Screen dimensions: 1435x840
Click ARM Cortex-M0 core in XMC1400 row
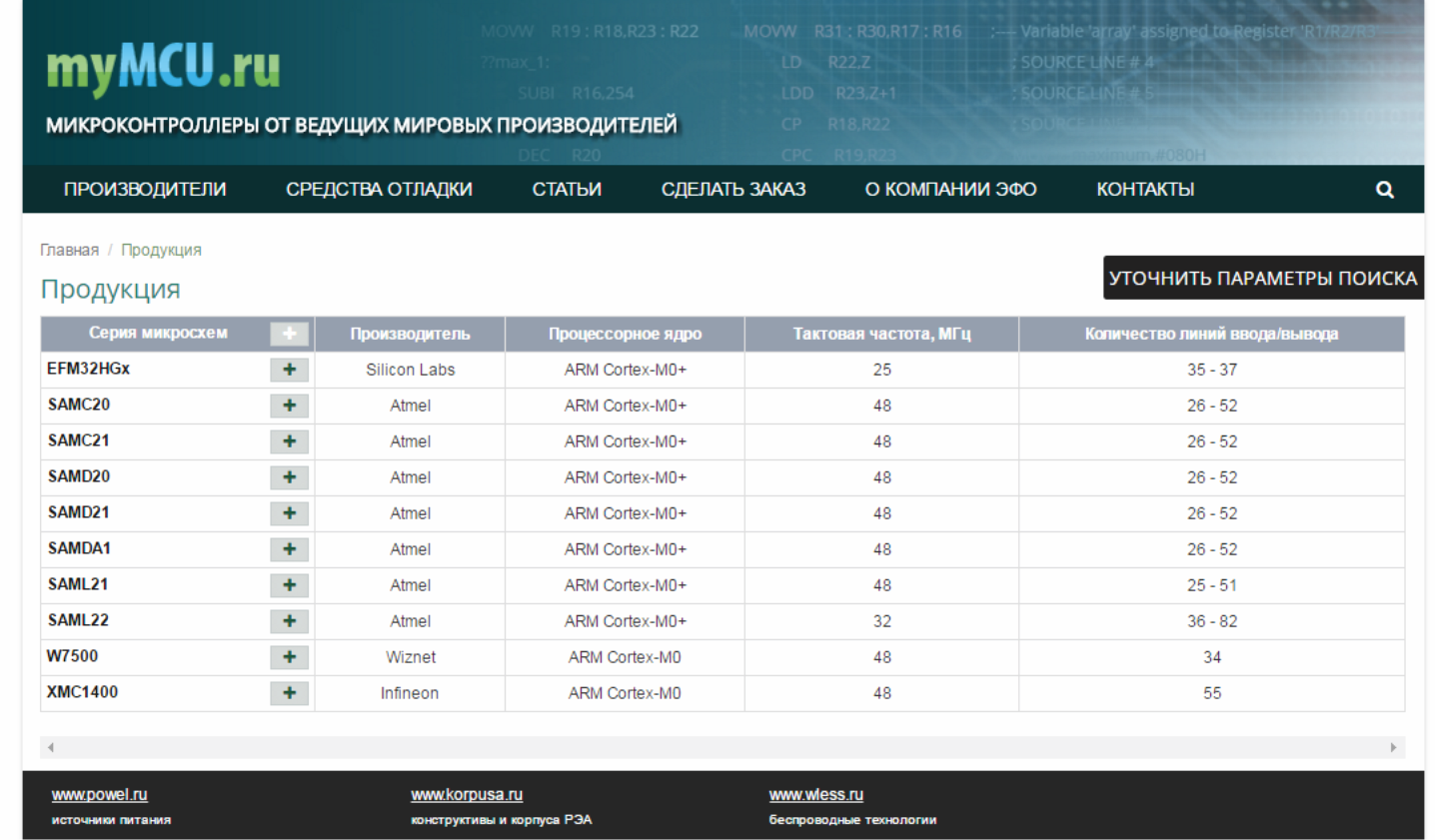pos(625,693)
